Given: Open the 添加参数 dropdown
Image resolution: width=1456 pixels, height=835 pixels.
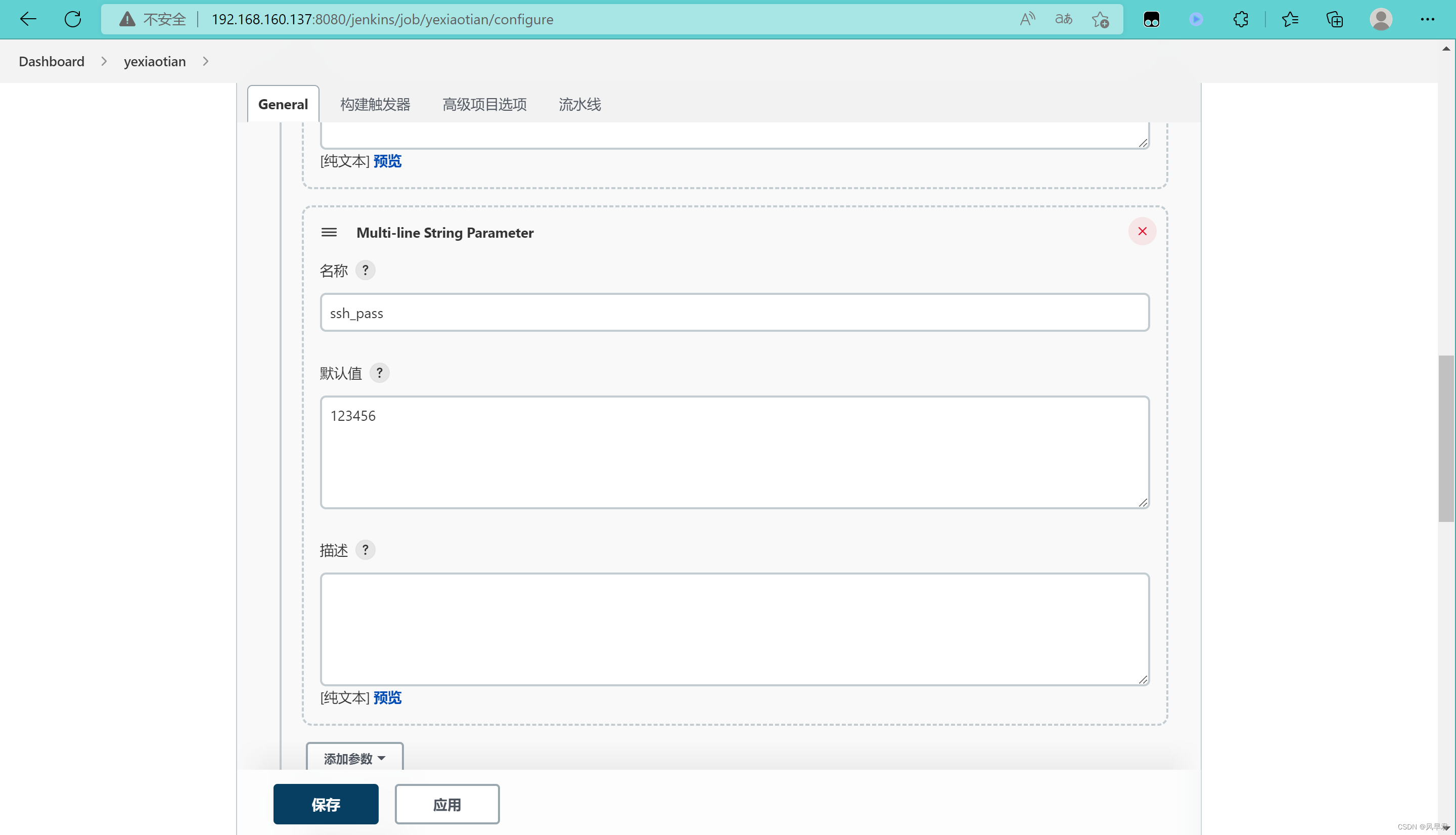Looking at the screenshot, I should 354,758.
